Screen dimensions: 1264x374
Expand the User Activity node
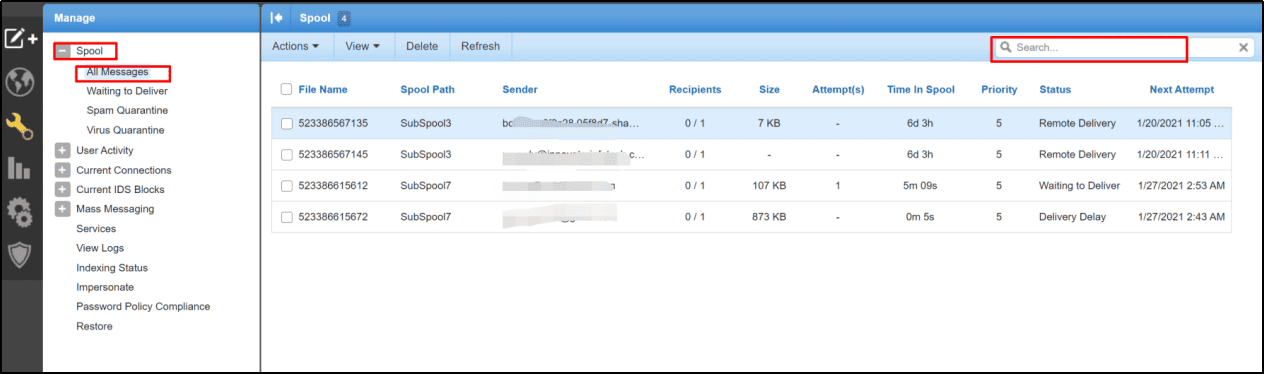62,150
